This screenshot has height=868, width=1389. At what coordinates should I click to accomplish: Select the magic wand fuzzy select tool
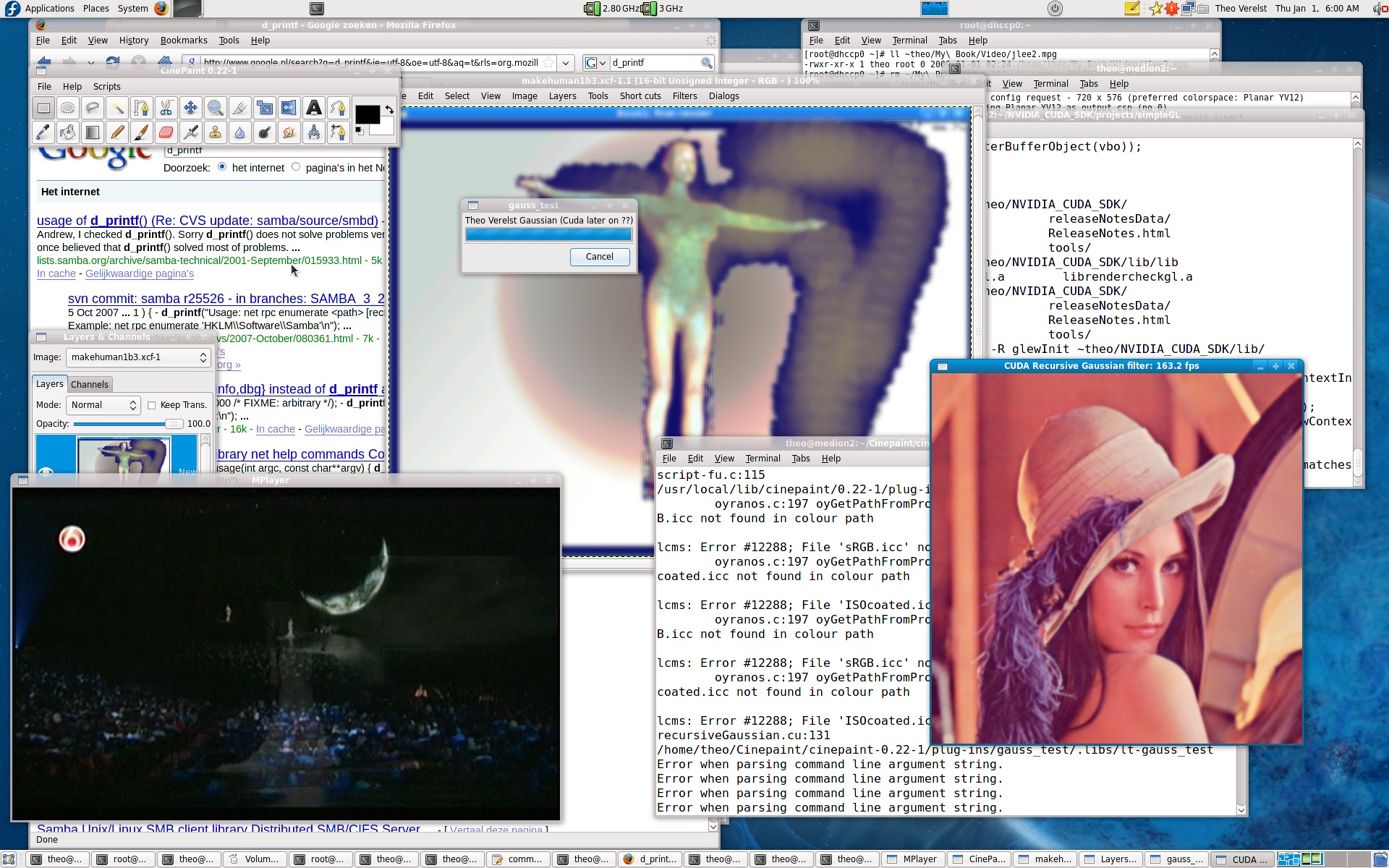pyautogui.click(x=117, y=109)
